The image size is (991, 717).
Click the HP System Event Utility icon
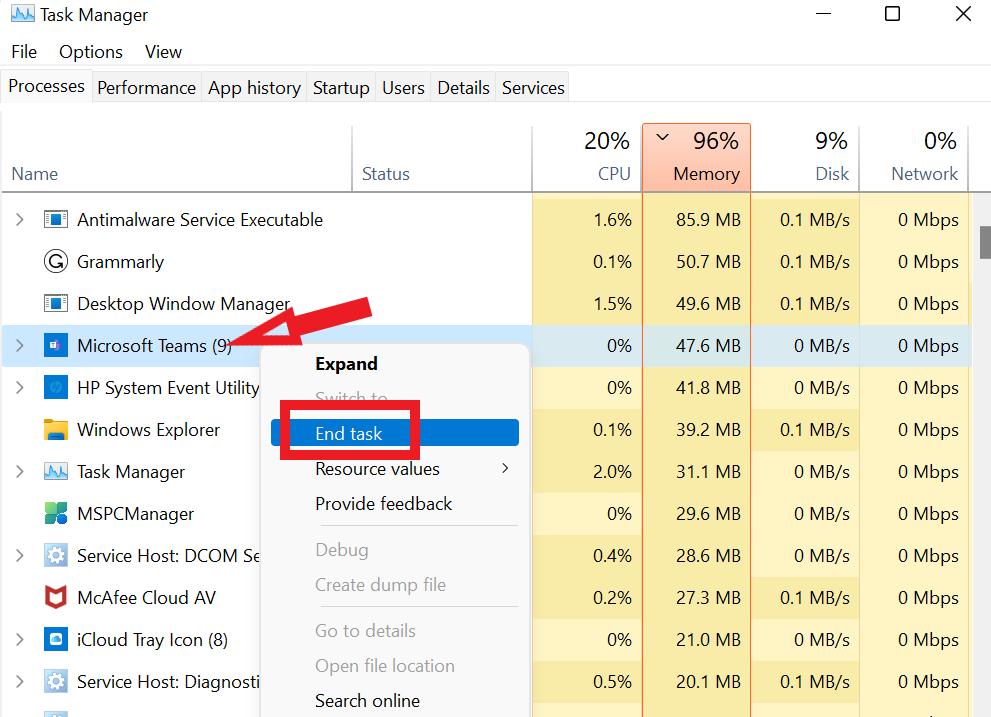click(56, 388)
